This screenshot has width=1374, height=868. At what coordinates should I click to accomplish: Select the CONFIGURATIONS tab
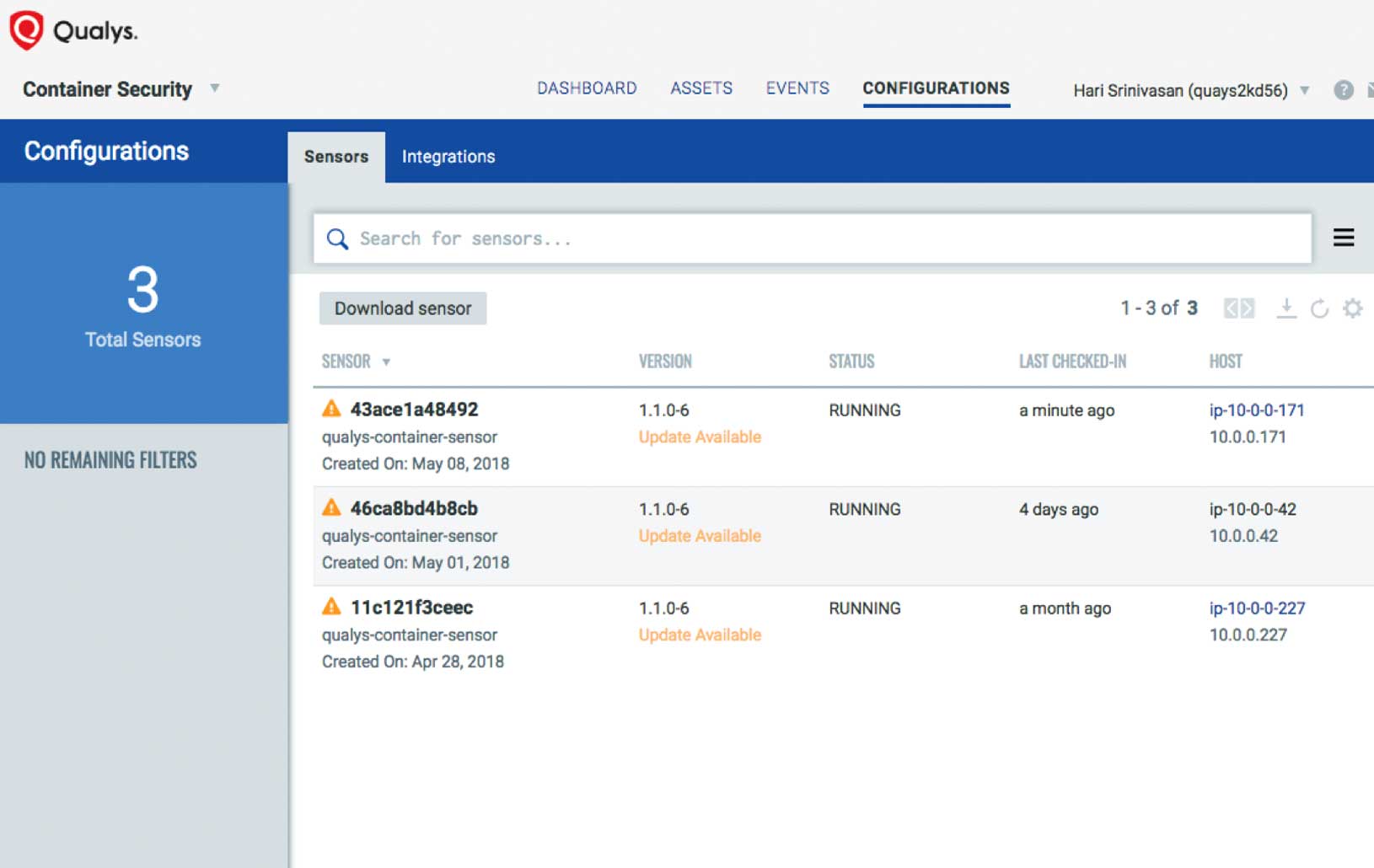pos(936,88)
